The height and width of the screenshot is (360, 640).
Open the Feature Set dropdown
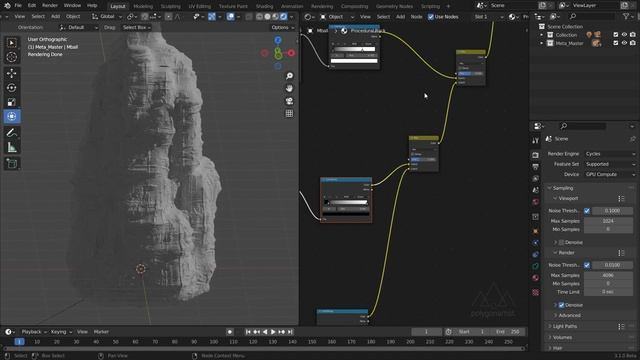tap(610, 164)
